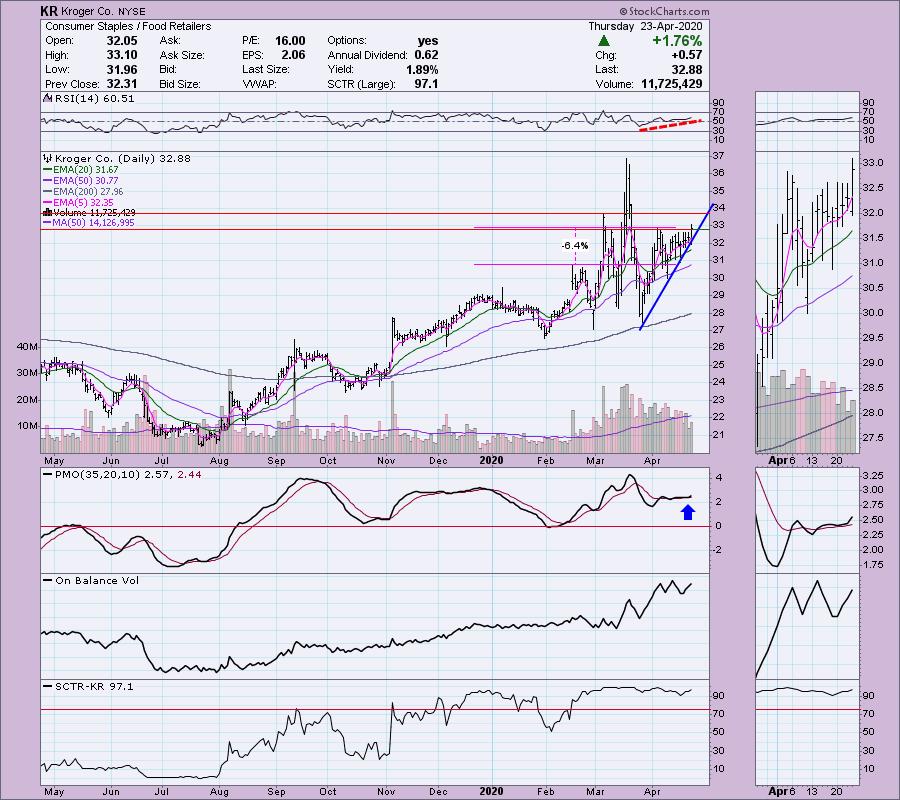Click the +1.76% percent change
The width and height of the screenshot is (900, 800).
tap(677, 41)
